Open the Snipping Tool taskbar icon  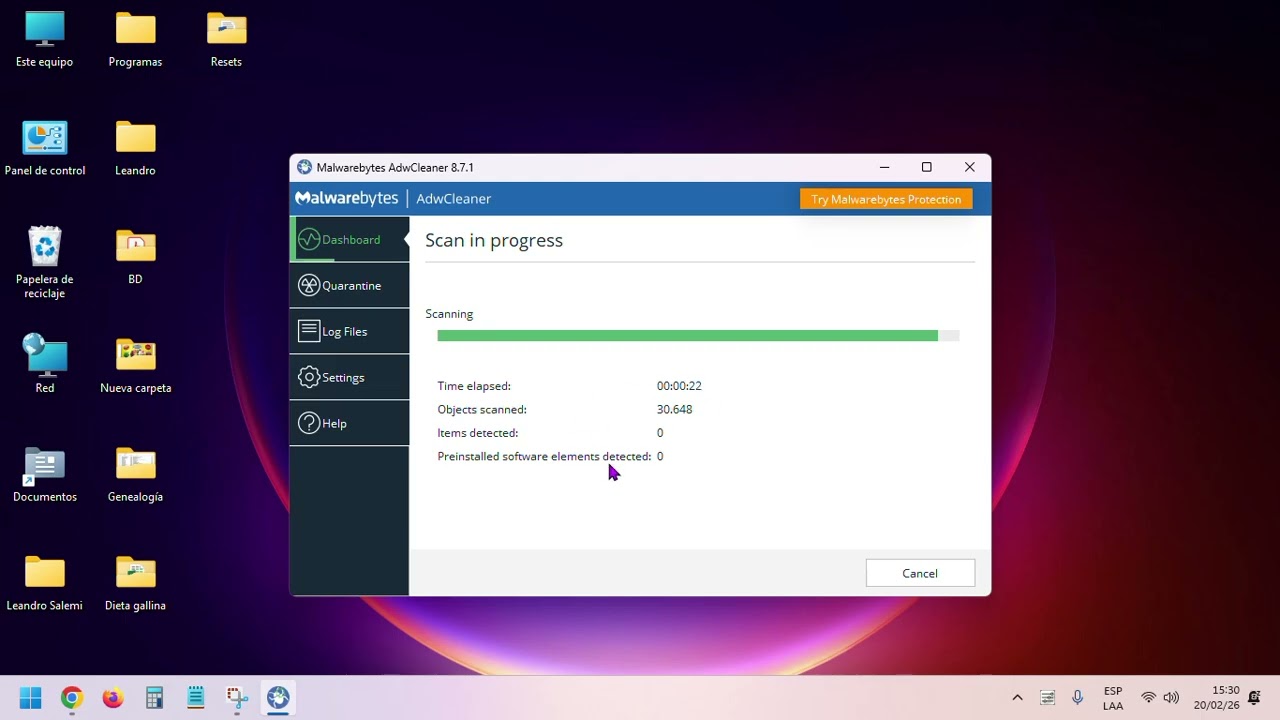pos(236,698)
